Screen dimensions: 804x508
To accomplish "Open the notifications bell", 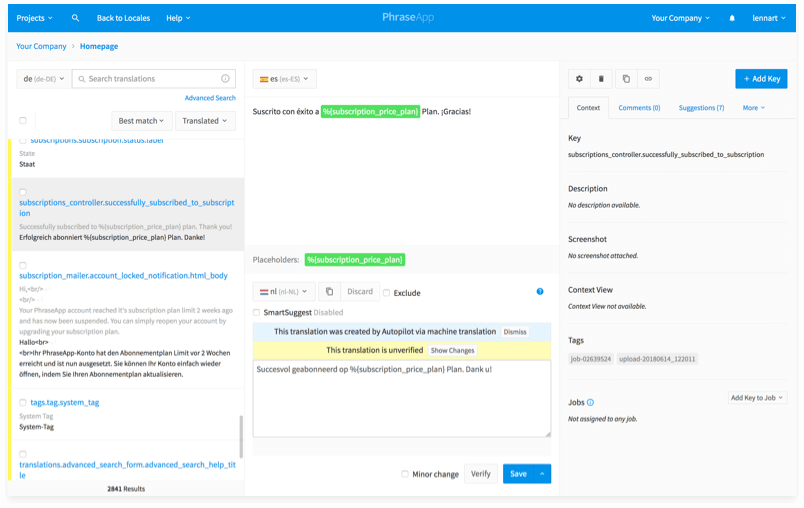I will (x=732, y=18).
